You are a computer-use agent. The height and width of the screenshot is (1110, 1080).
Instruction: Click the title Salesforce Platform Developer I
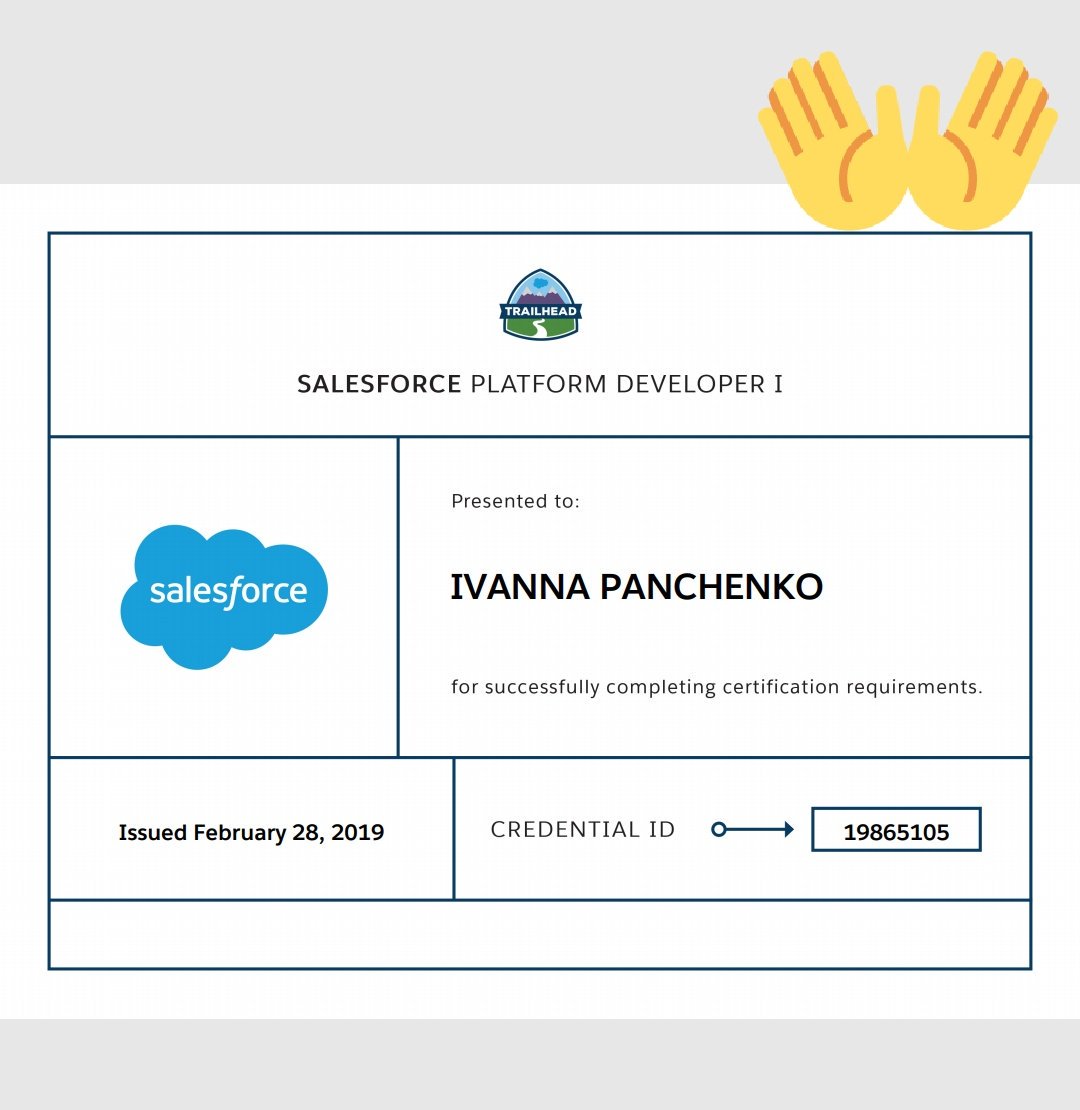[x=540, y=384]
